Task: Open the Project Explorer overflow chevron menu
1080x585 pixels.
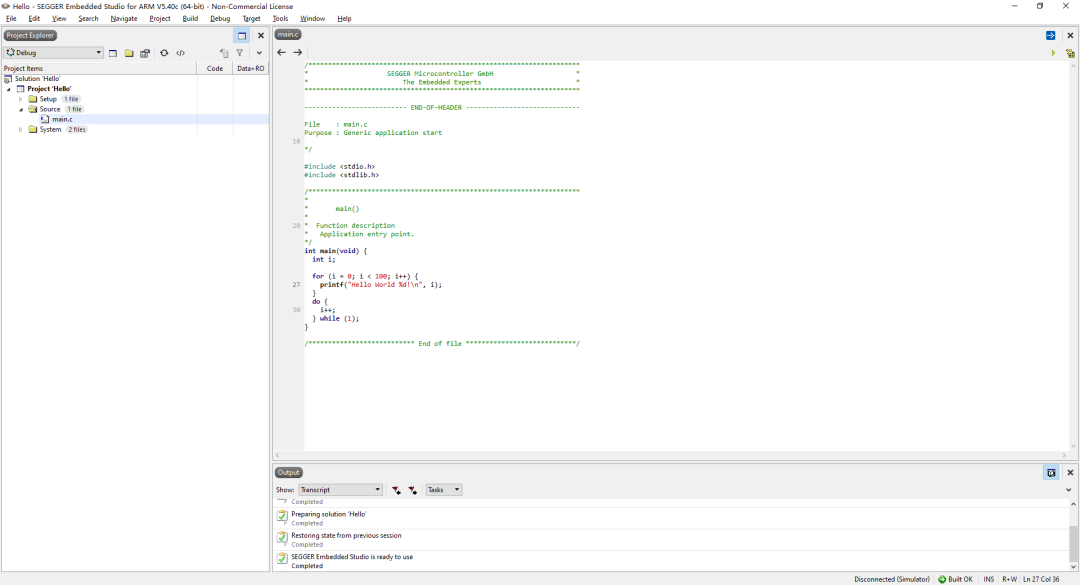Action: (x=259, y=53)
